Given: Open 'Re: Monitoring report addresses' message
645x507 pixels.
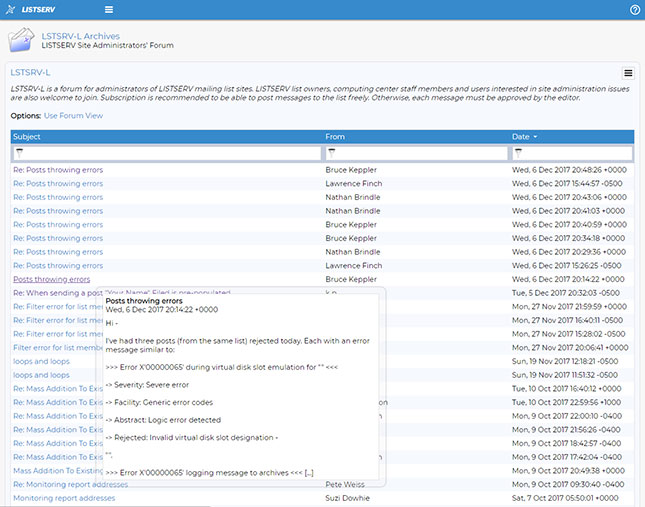Looking at the screenshot, I should click(70, 484).
